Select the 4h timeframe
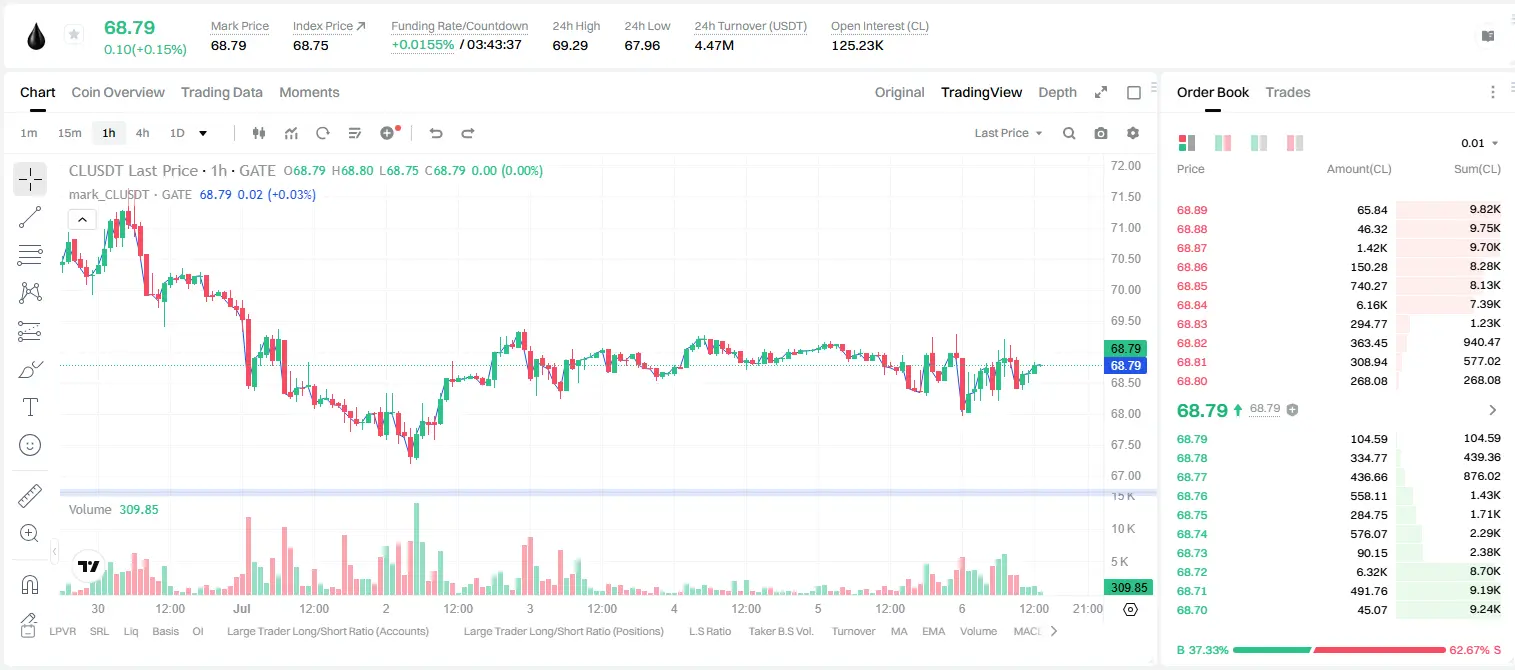This screenshot has width=1515, height=670. [143, 133]
